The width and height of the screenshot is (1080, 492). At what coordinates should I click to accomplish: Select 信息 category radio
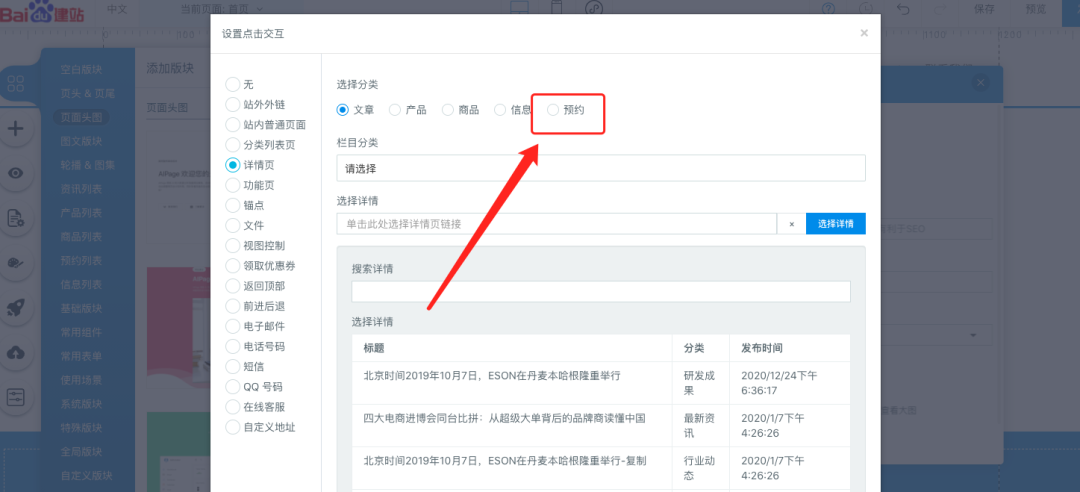tap(500, 110)
